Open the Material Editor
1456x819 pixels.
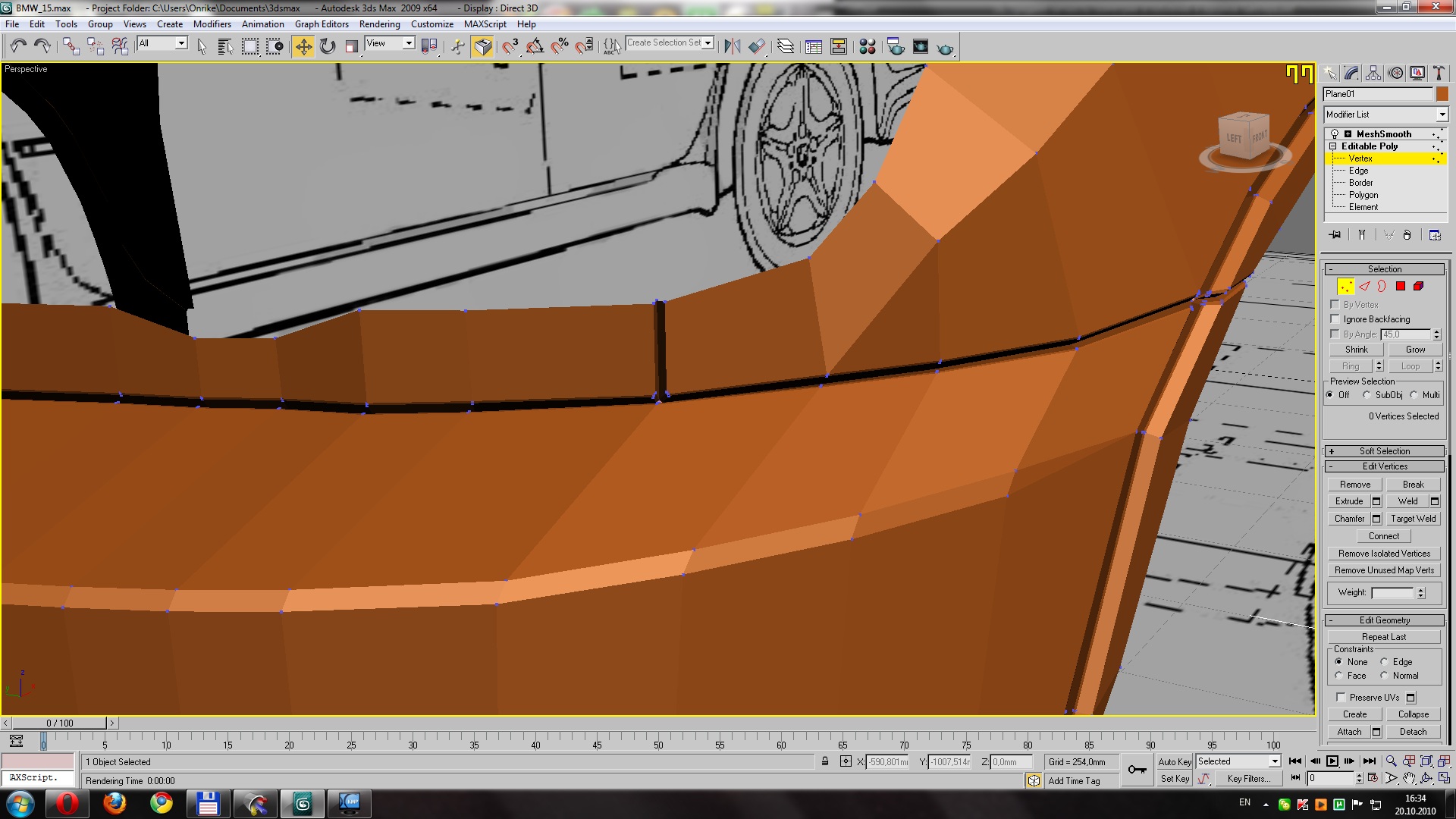[867, 47]
